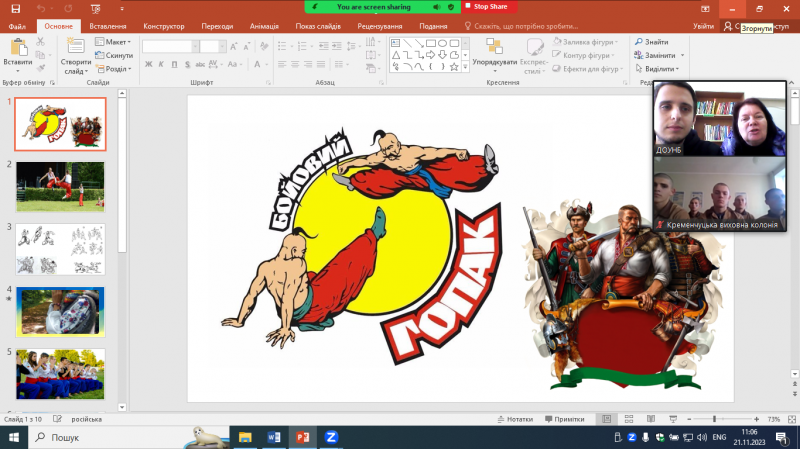Viewport: 800px width, 449px height.
Task: Click Знайти find button
Action: click(x=652, y=42)
